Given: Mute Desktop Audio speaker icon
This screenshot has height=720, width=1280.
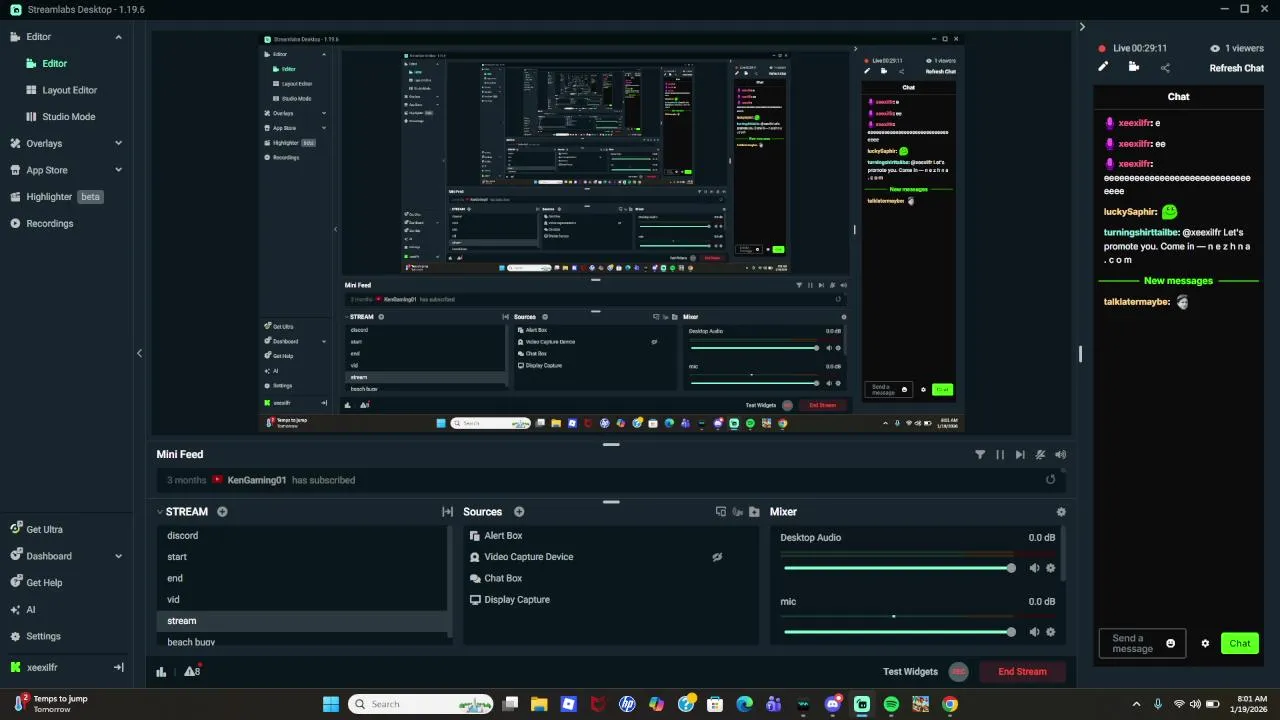Looking at the screenshot, I should coord(1034,568).
